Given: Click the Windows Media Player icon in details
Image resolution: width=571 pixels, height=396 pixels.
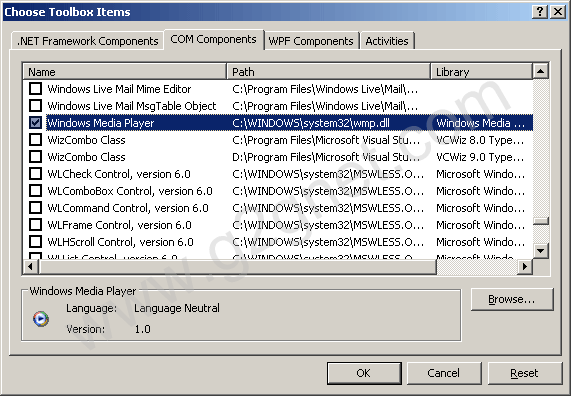Looking at the screenshot, I should (41, 319).
